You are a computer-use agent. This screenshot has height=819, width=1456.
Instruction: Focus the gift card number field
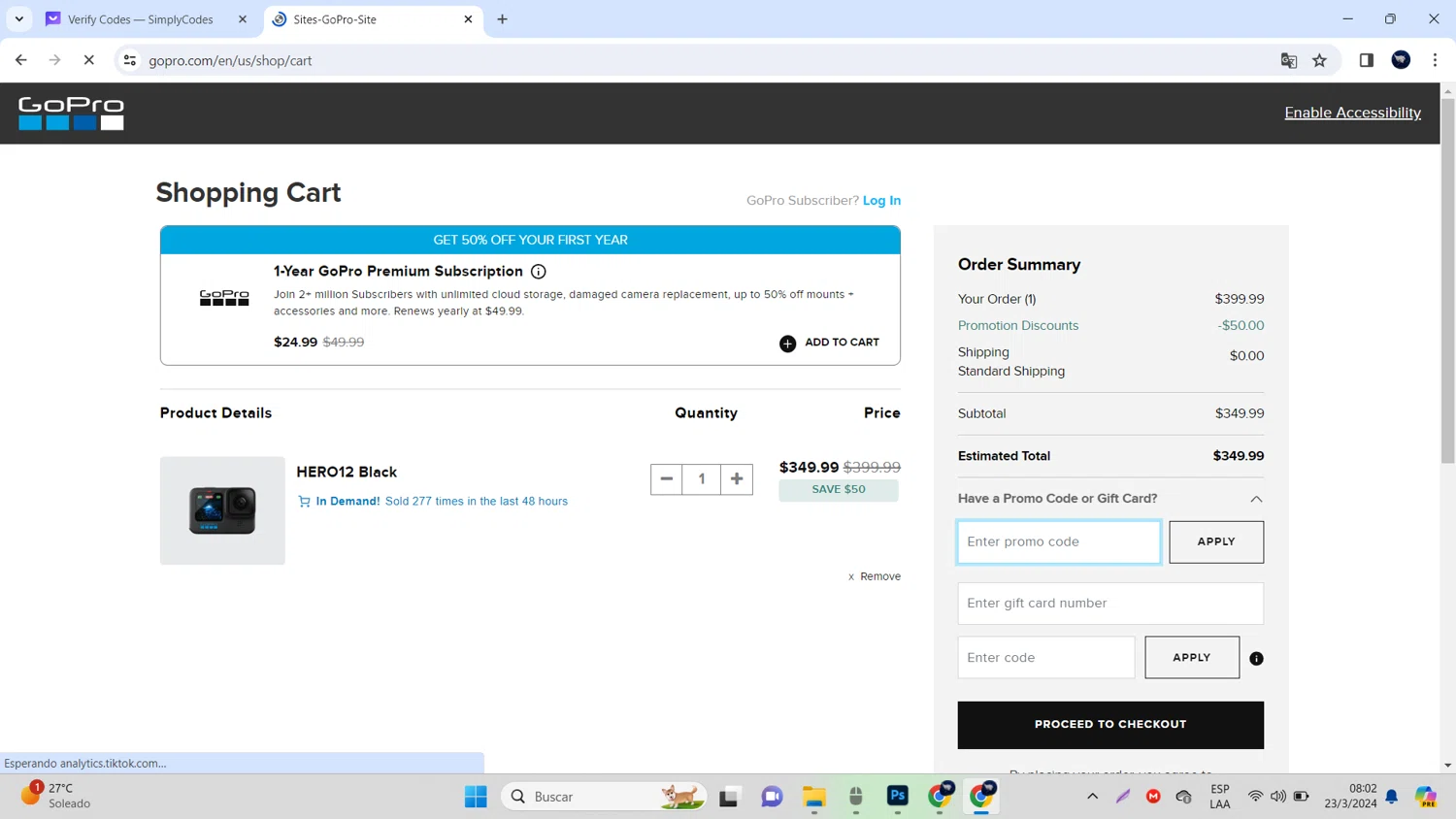point(1110,604)
